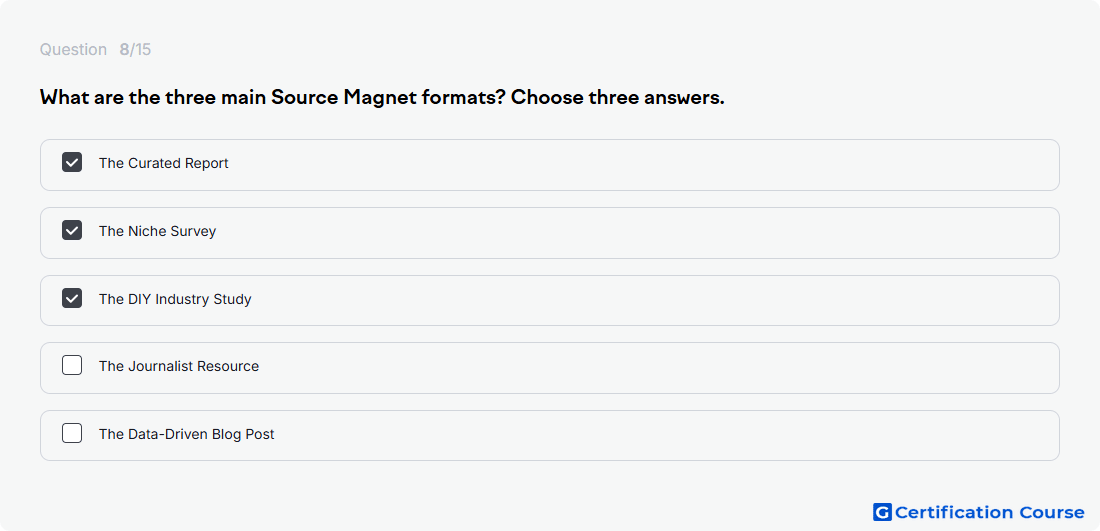The image size is (1100, 531).
Task: Deselect the DIY Industry Study answer card
Action: [x=549, y=300]
